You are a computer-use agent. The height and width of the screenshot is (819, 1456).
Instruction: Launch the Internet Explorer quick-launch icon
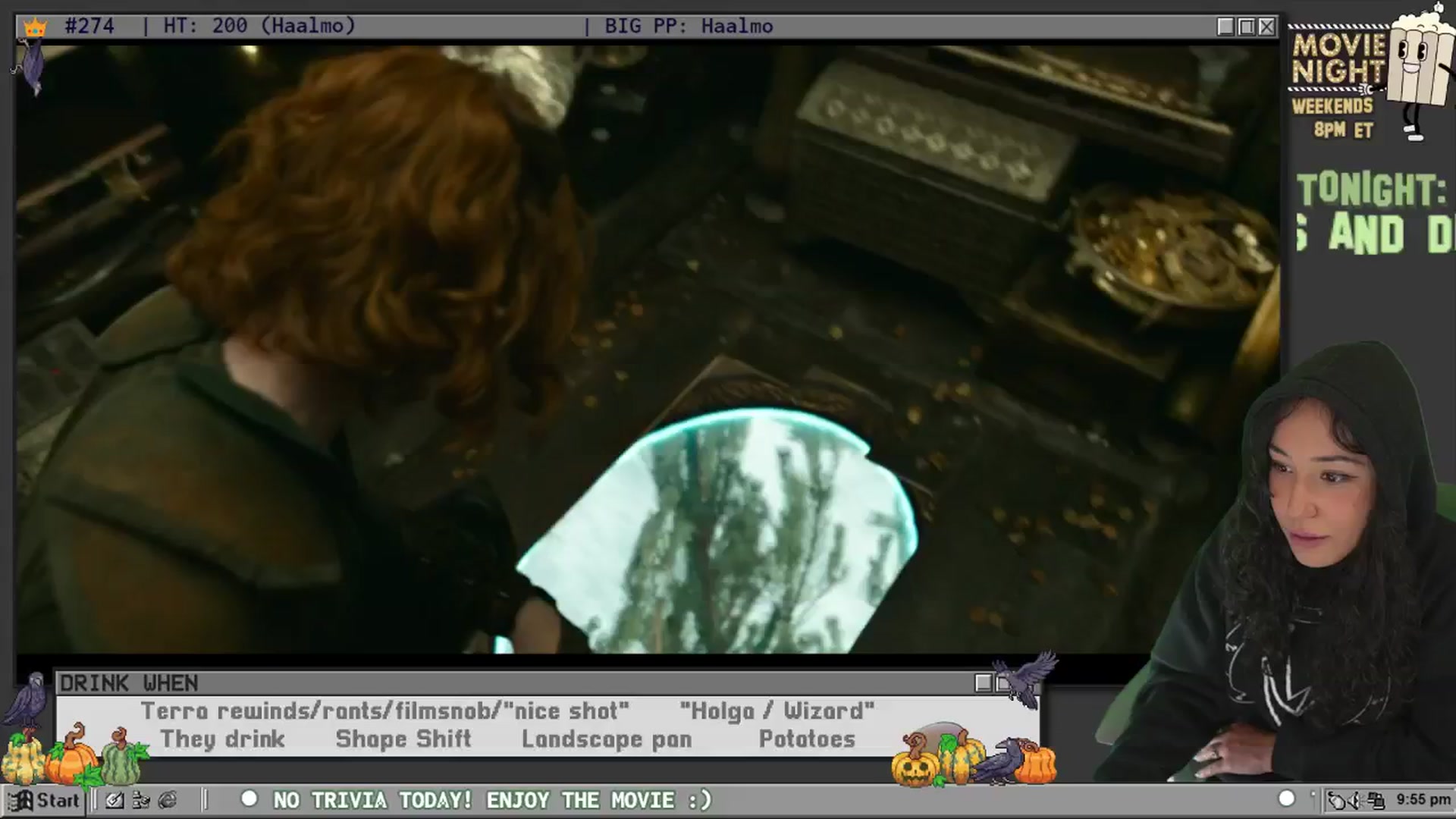168,800
